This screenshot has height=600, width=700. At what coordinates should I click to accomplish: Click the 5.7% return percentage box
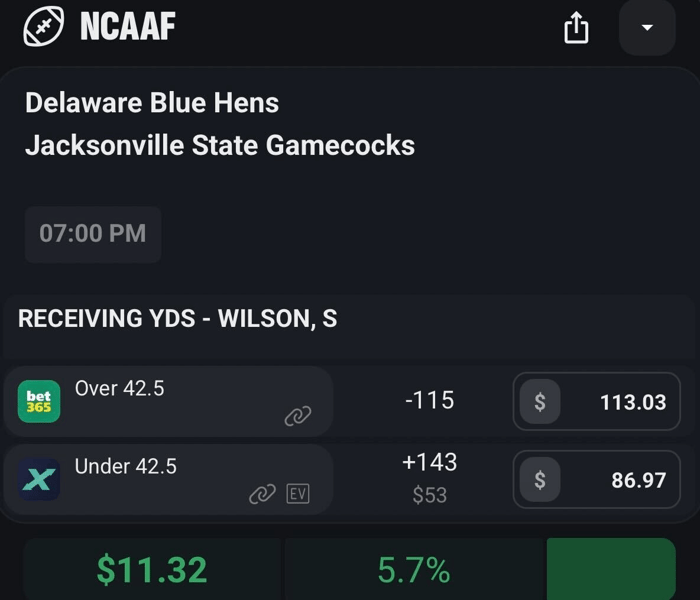point(414,570)
